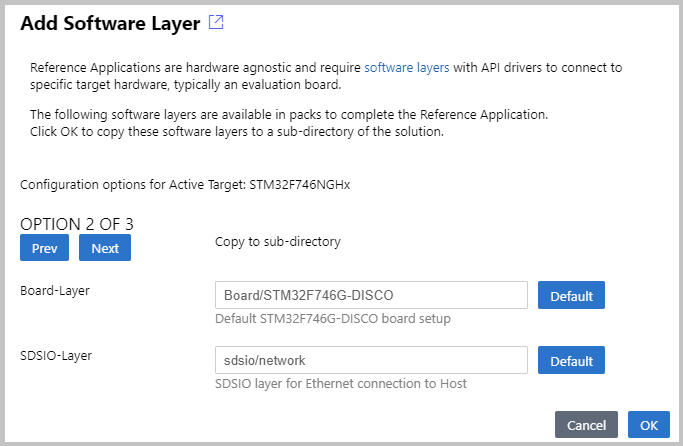683x446 pixels.
Task: Click the 'Add Software Layer' dialog title
Action: click(x=110, y=23)
